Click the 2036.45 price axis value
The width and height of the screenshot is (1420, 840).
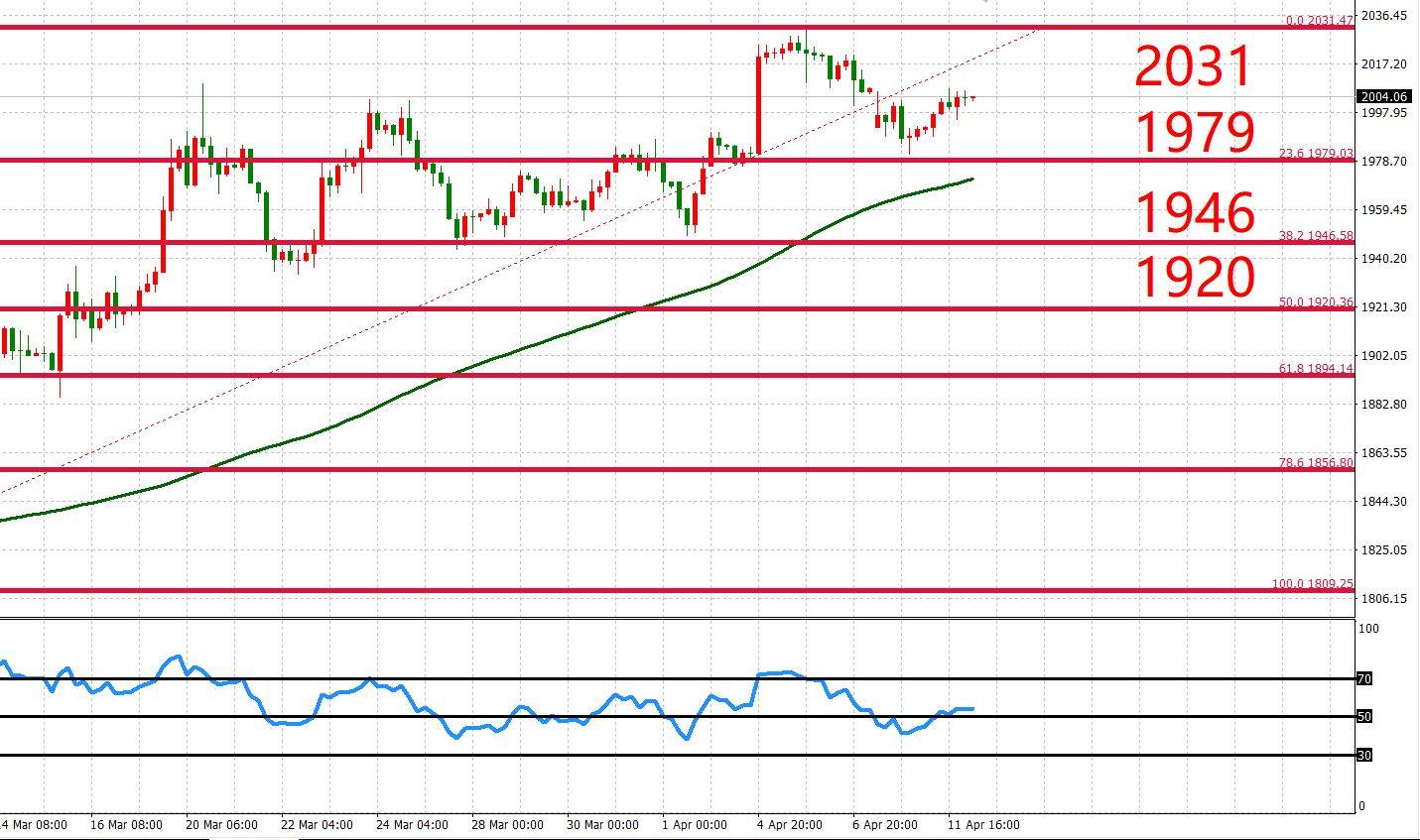1384,16
